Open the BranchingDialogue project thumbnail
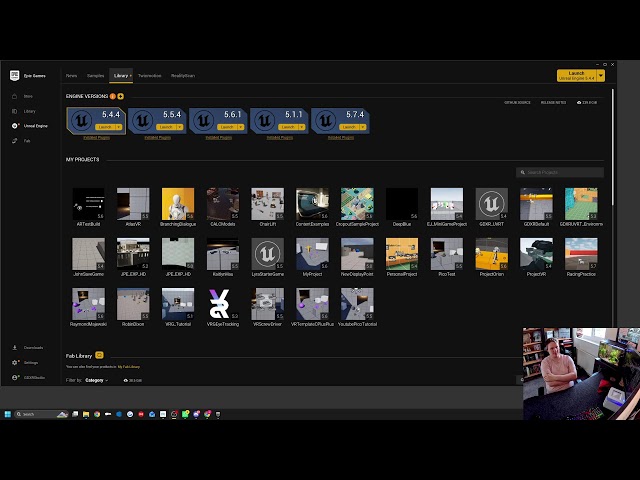Image resolution: width=640 pixels, height=480 pixels. pos(178,204)
